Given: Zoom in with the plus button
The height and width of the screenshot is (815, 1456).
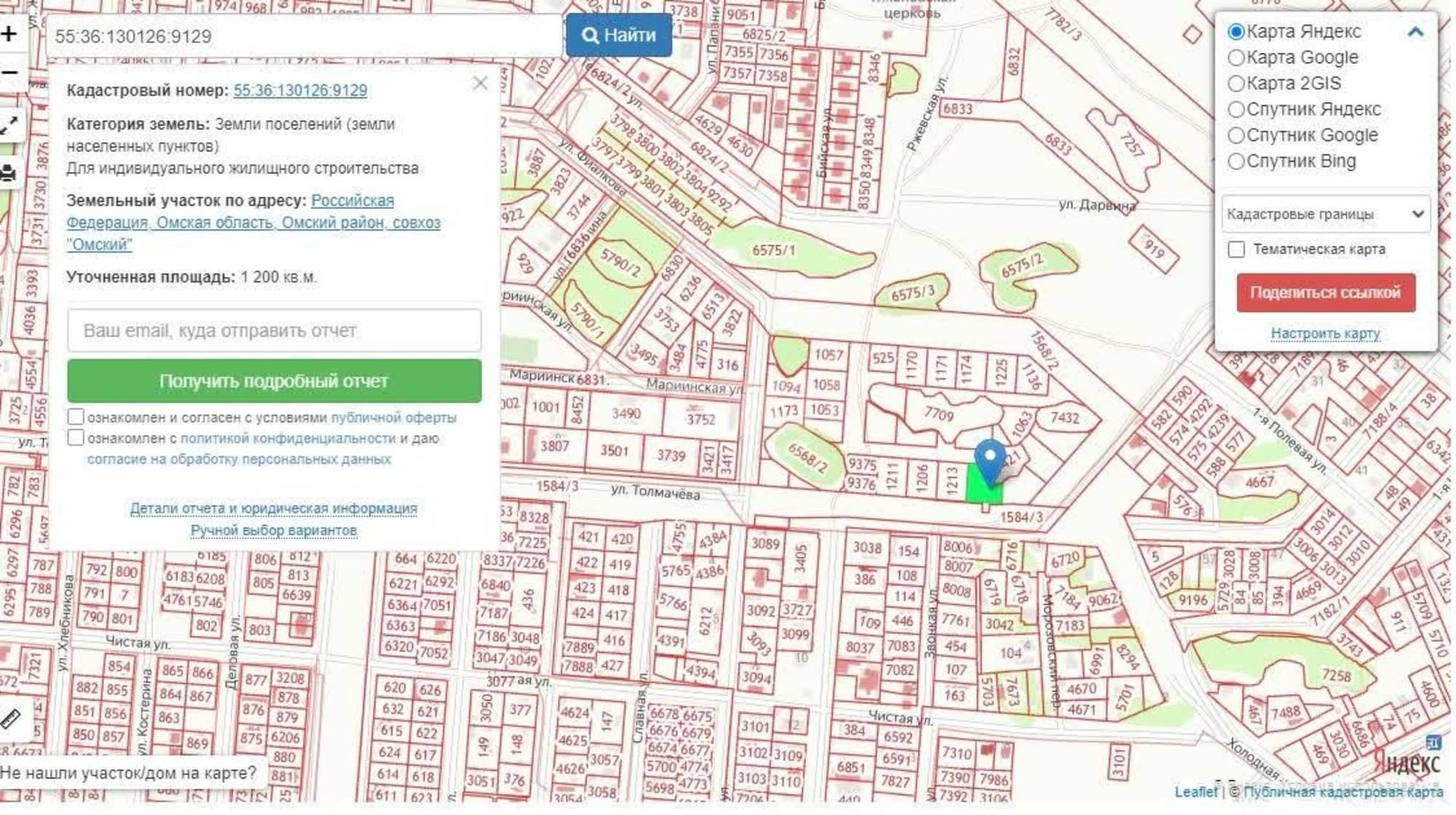Looking at the screenshot, I should point(9,34).
